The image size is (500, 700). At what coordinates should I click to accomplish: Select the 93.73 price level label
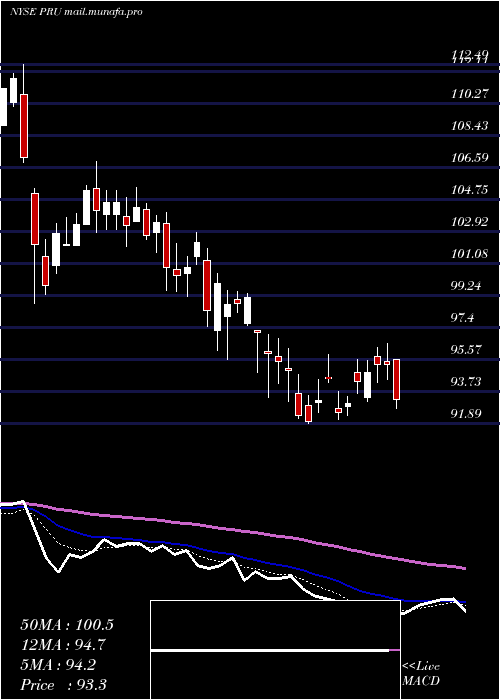click(466, 382)
